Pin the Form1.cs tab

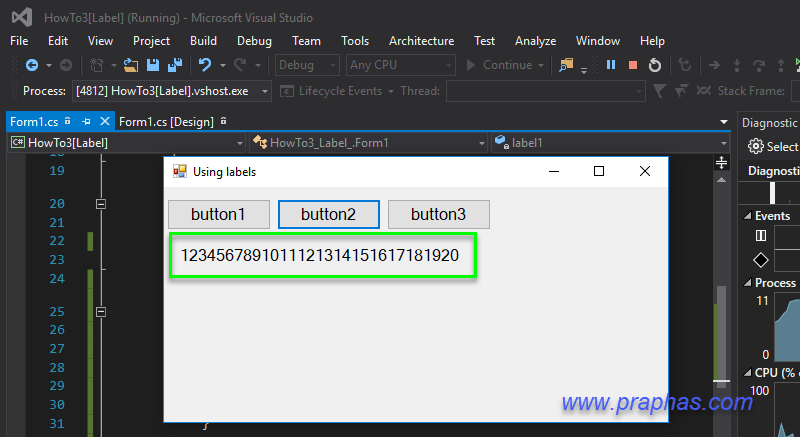[x=86, y=121]
